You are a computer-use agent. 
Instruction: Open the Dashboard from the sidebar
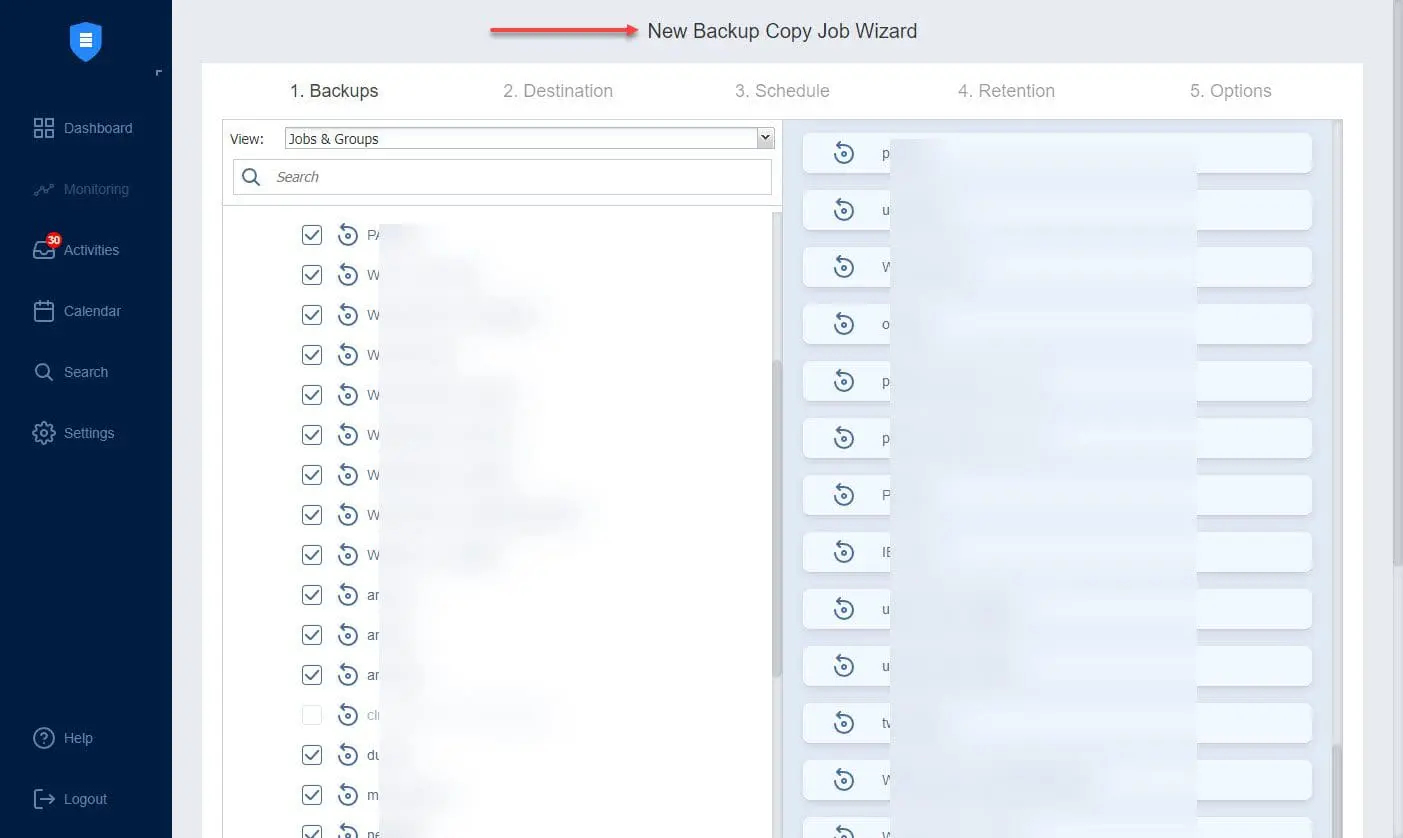[x=85, y=128]
